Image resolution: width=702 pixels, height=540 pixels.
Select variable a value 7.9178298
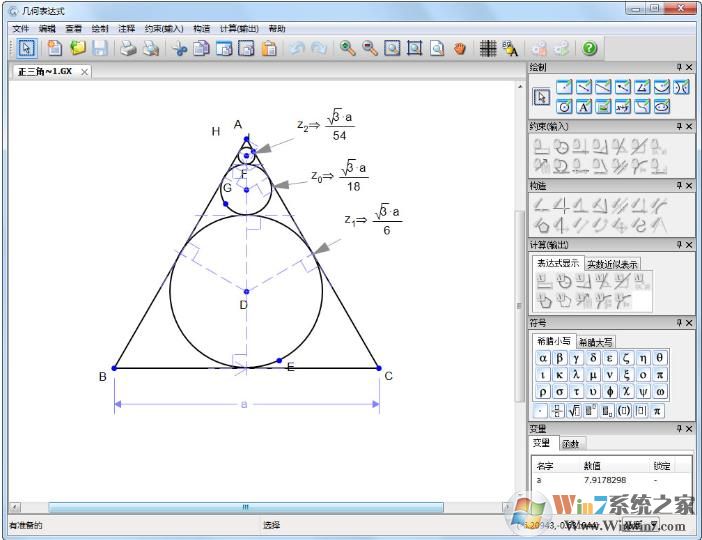coord(604,480)
